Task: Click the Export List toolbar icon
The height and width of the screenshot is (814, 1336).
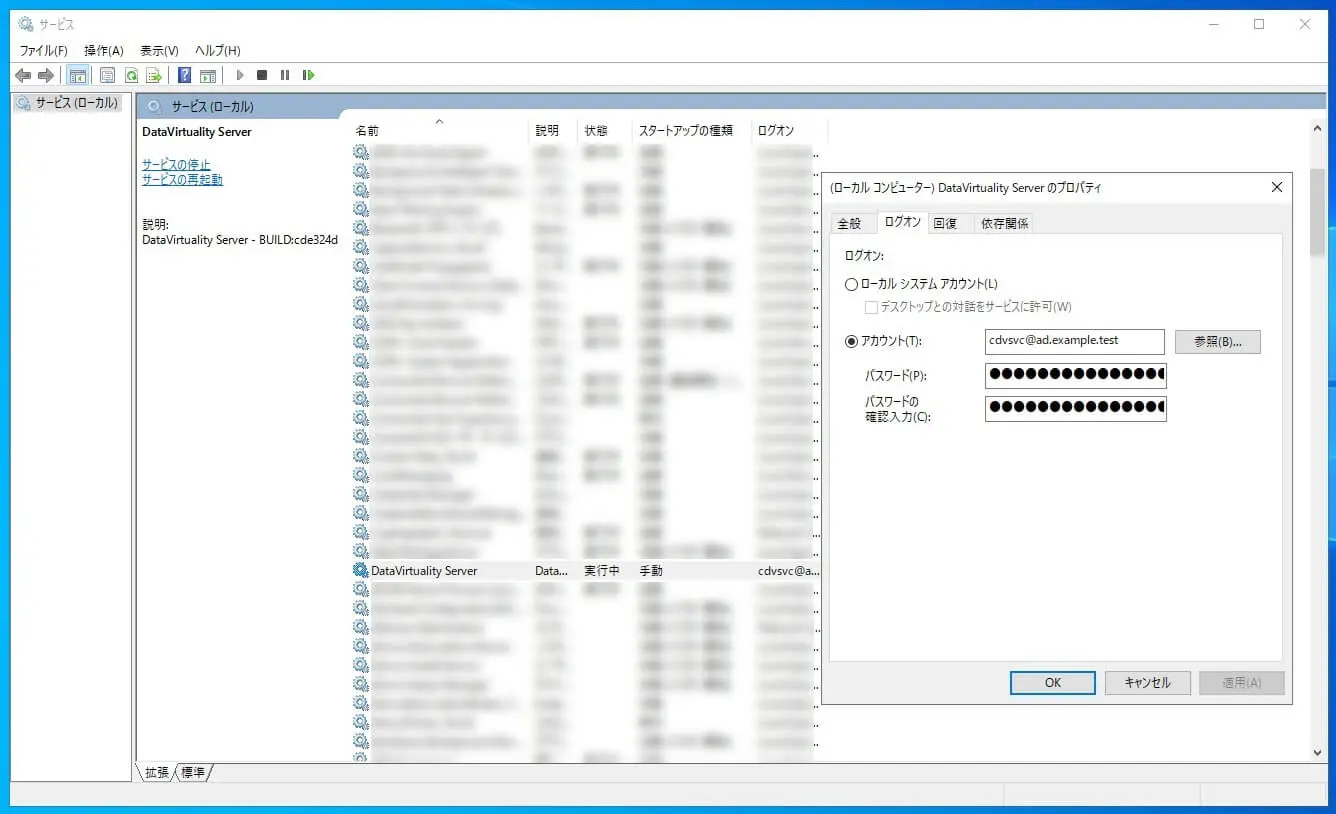Action: tap(154, 75)
